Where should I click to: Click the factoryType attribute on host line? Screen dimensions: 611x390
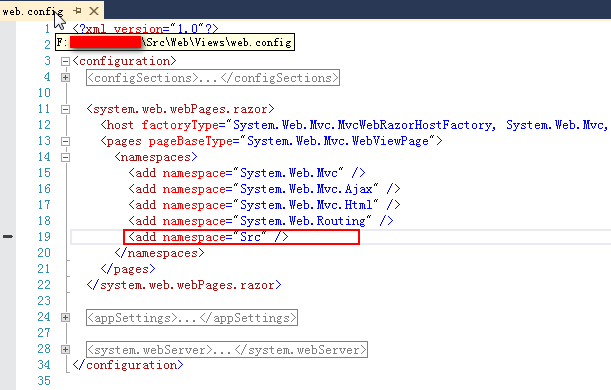tap(180, 125)
